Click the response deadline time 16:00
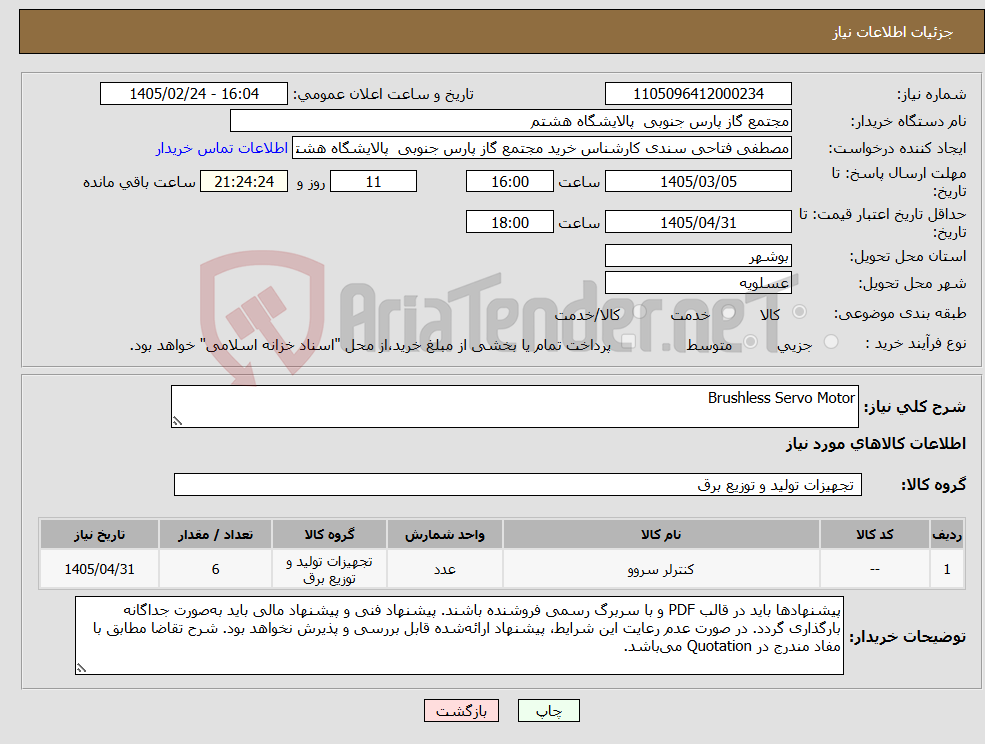The height and width of the screenshot is (744, 985). [x=509, y=182]
